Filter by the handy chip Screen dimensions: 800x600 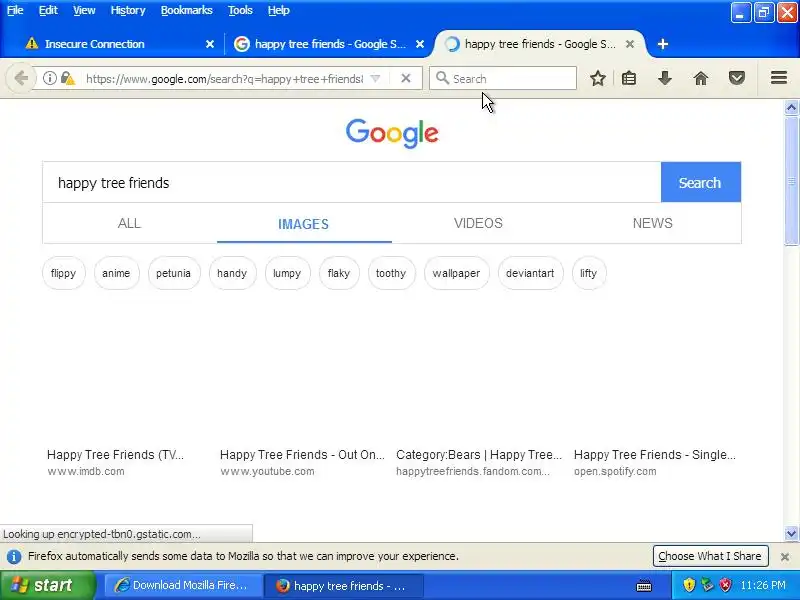(232, 273)
